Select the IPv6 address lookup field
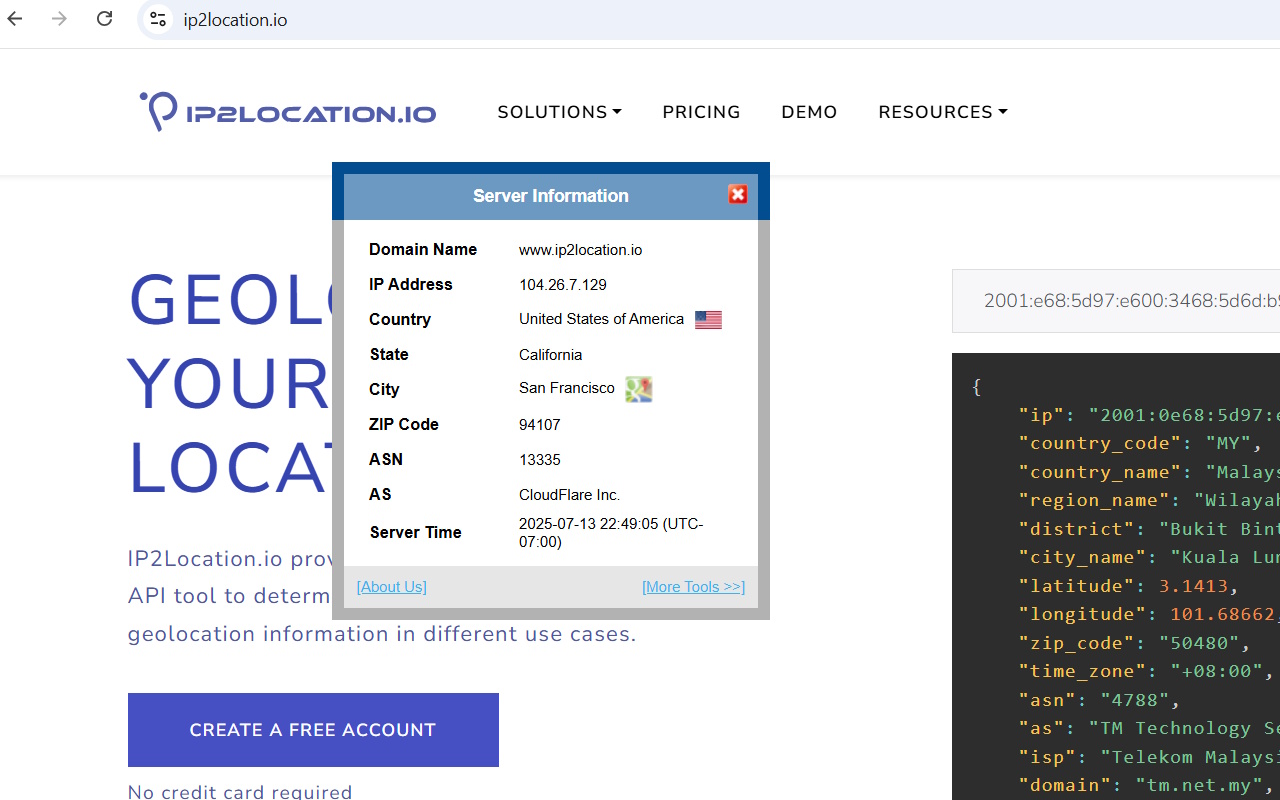The width and height of the screenshot is (1280, 800). pyautogui.click(x=1130, y=301)
